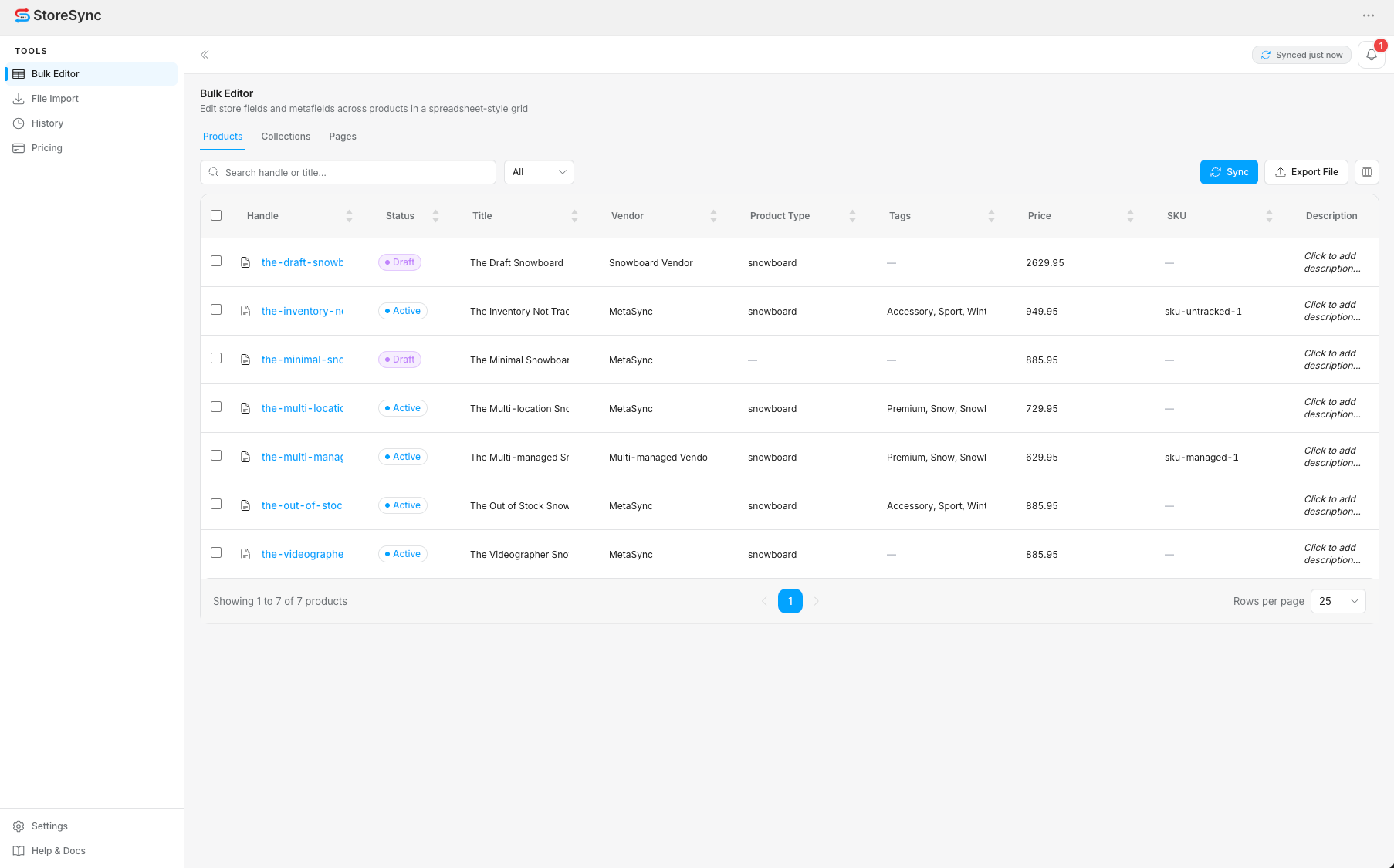The width and height of the screenshot is (1394, 868).
Task: Go to the previous page arrow
Action: tap(764, 601)
